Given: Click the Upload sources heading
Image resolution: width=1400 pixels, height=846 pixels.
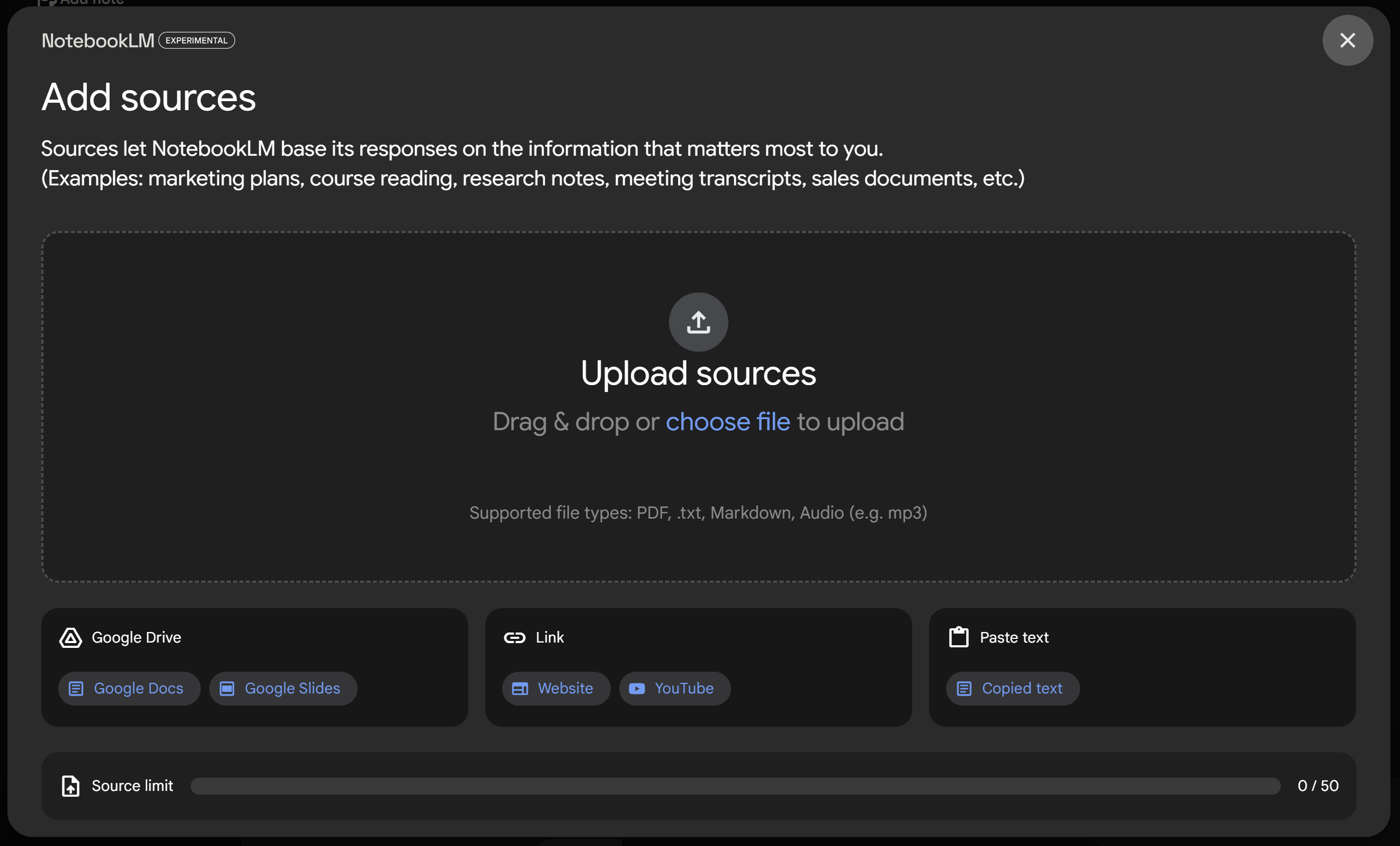Looking at the screenshot, I should [698, 373].
